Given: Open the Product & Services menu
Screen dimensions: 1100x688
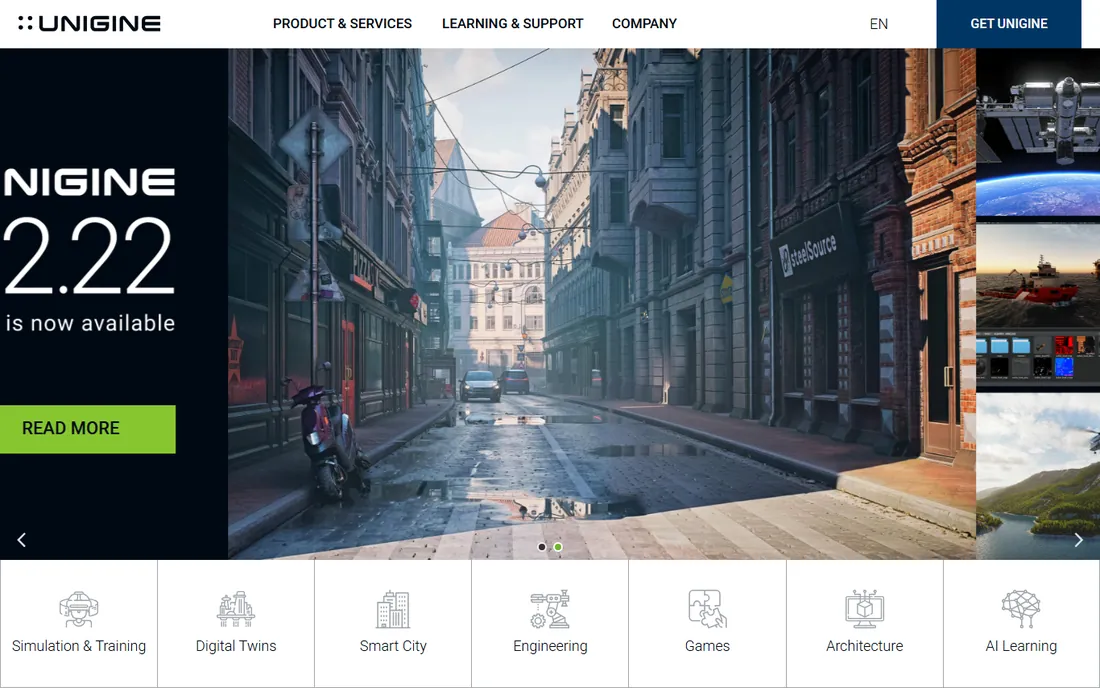Looking at the screenshot, I should point(342,24).
